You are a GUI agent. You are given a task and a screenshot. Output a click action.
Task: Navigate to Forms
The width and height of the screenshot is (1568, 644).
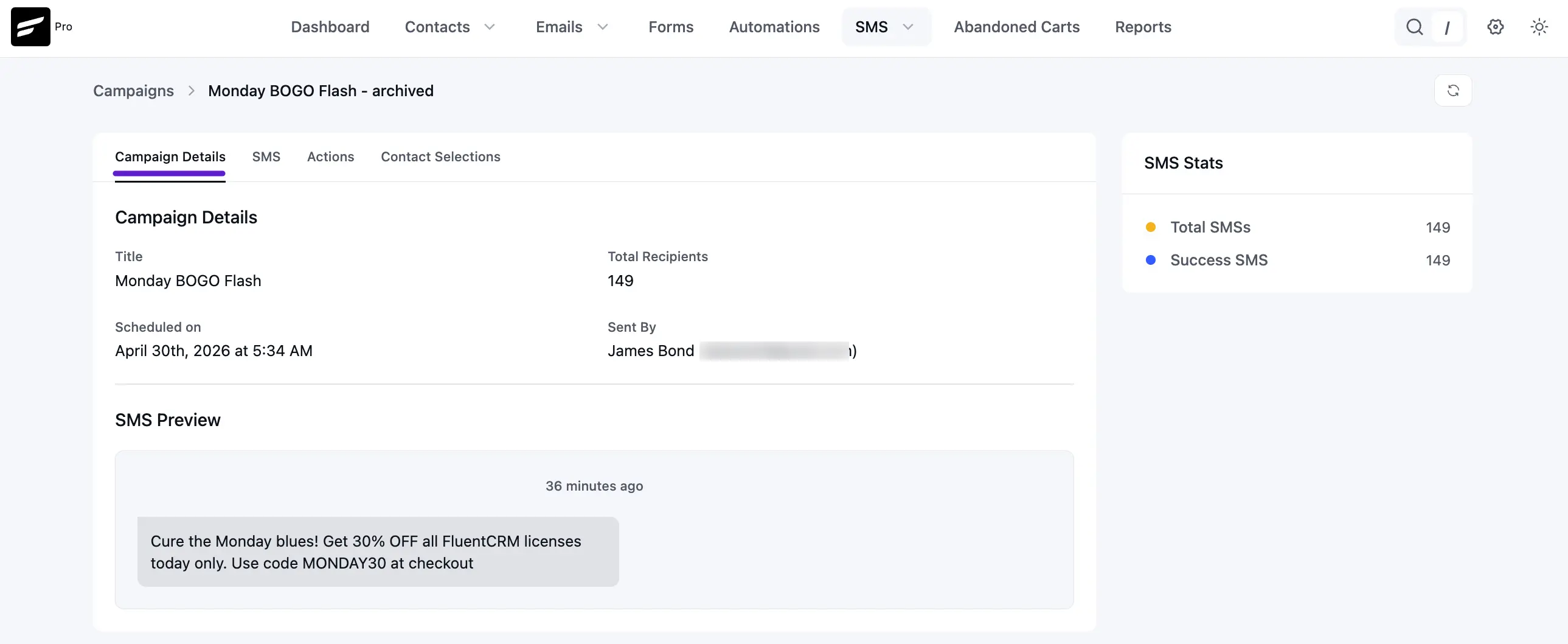point(671,27)
